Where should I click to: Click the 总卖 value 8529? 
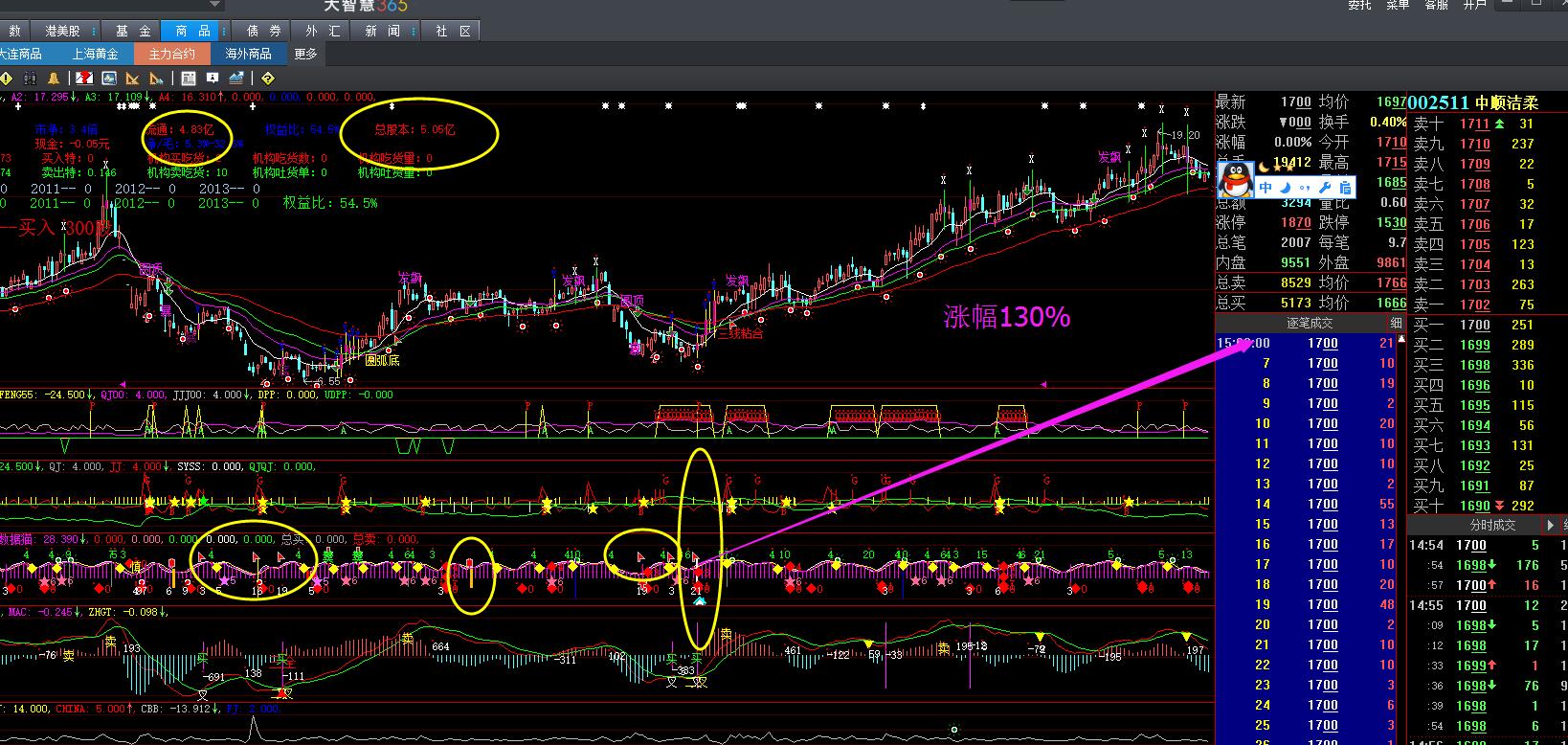point(1296,282)
